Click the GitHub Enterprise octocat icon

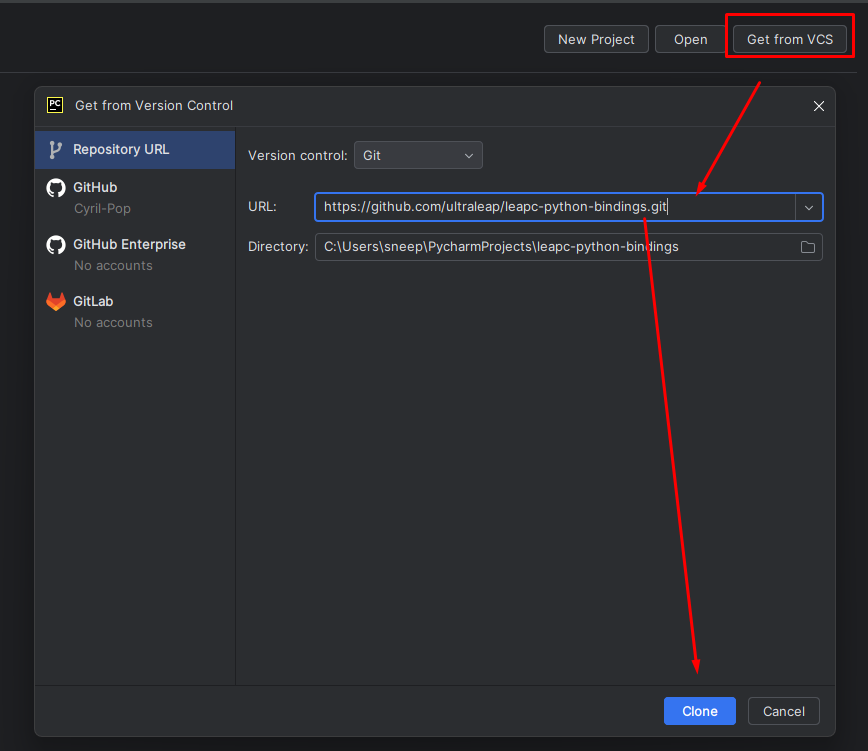pyautogui.click(x=56, y=245)
